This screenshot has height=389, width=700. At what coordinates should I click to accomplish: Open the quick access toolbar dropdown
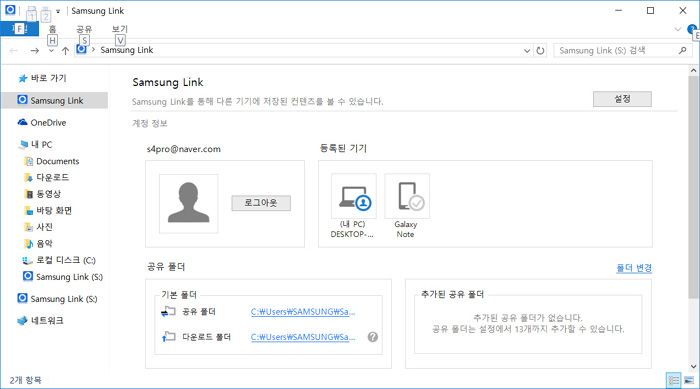58,12
